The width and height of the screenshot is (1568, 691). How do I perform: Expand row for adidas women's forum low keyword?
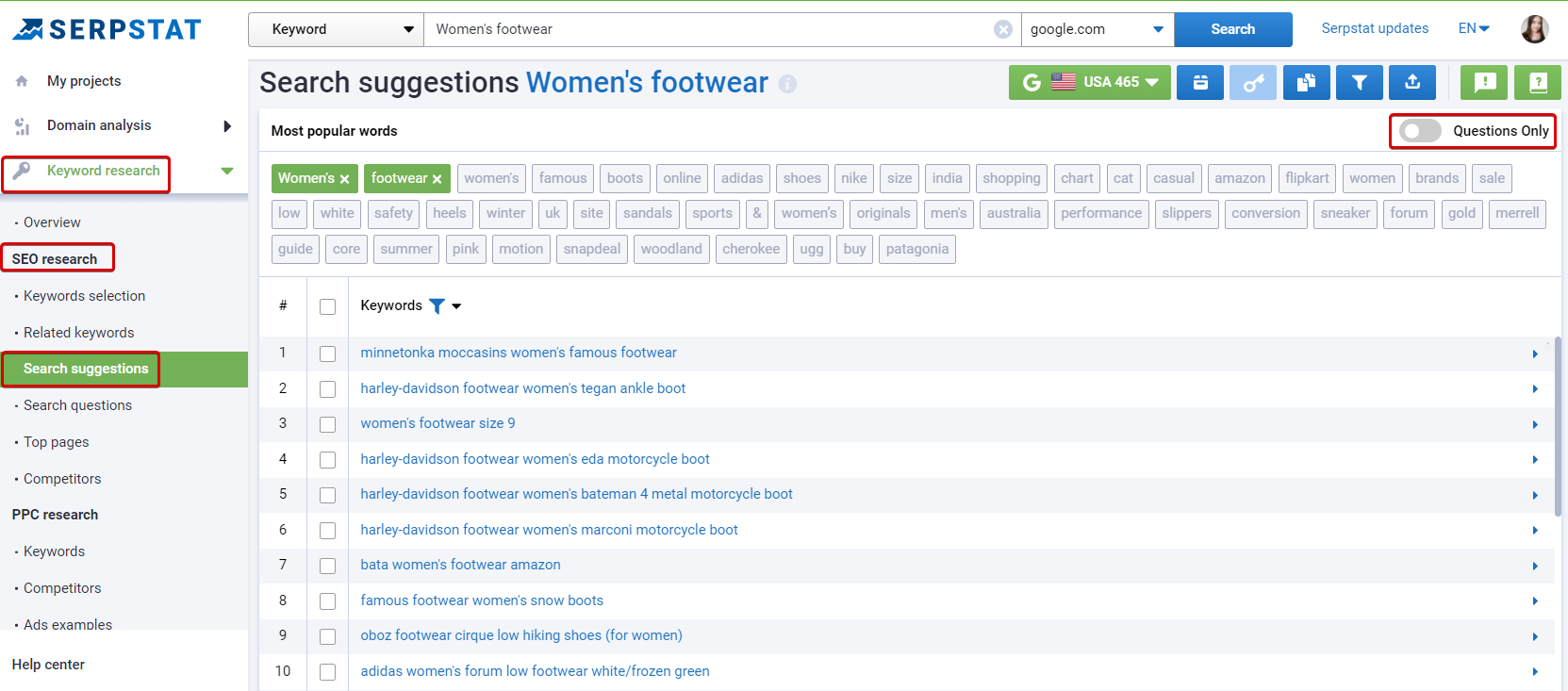[1535, 671]
